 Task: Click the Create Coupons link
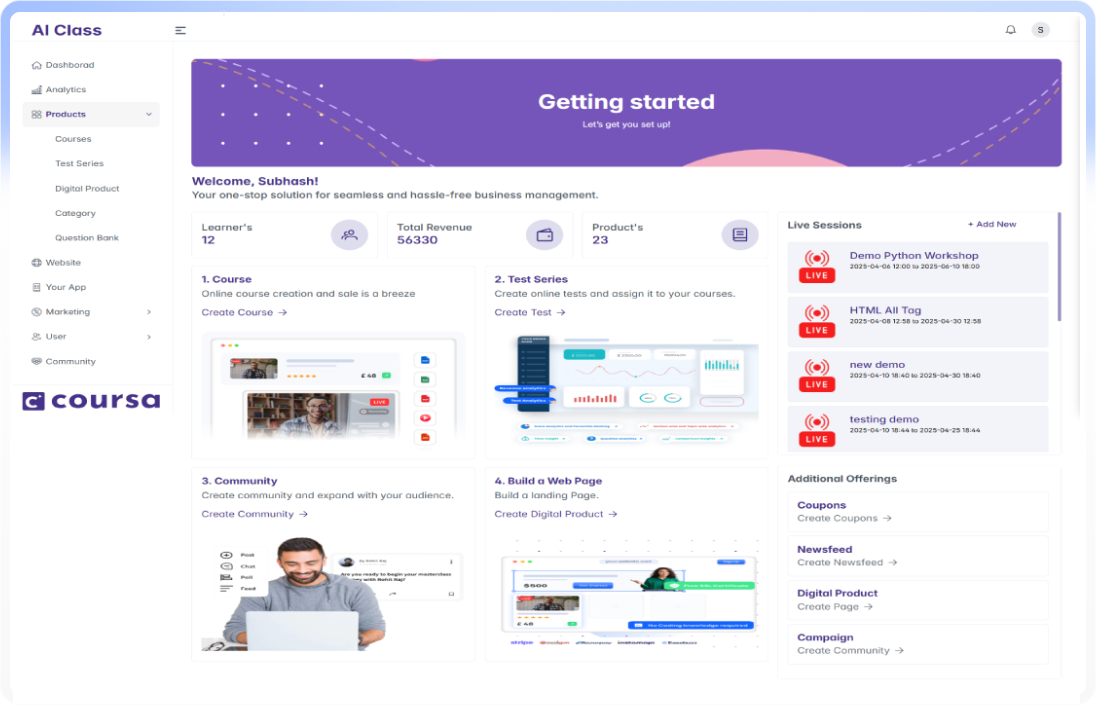(844, 519)
